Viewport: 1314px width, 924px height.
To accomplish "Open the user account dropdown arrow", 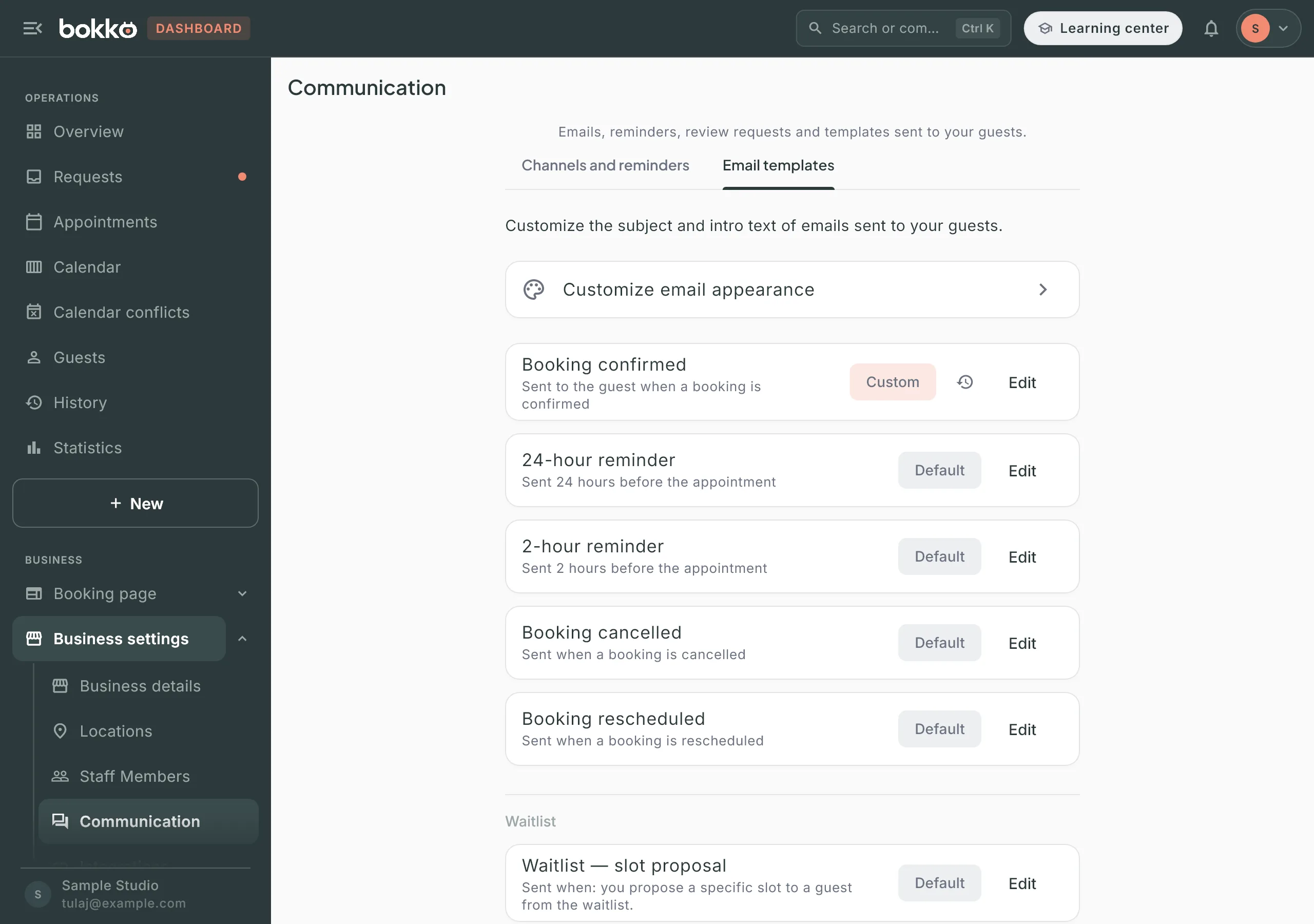I will 1283,28.
